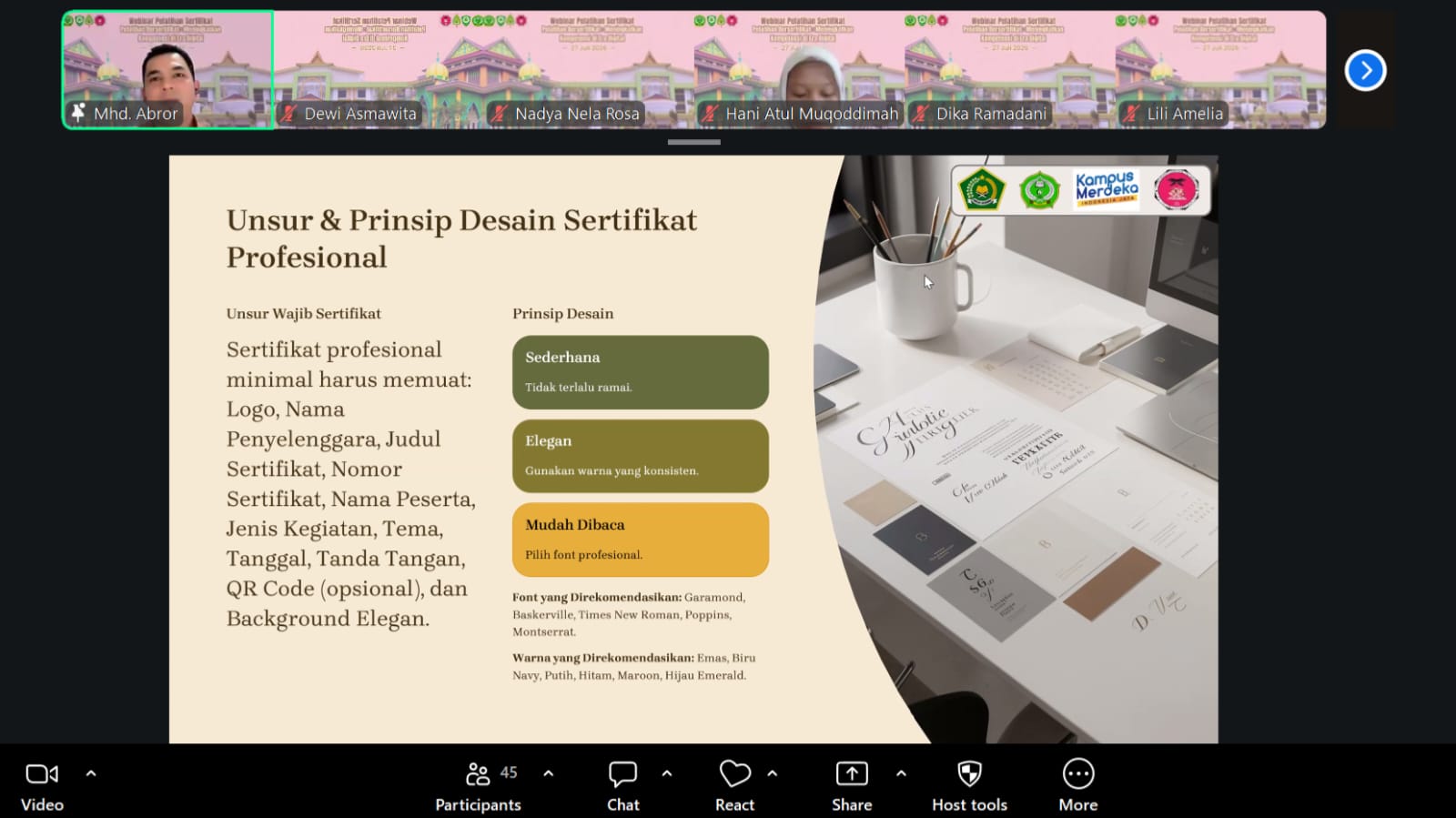Image resolution: width=1456 pixels, height=818 pixels.
Task: Click the 'Warna yang Direkomendasikan' text
Action: coord(603,658)
